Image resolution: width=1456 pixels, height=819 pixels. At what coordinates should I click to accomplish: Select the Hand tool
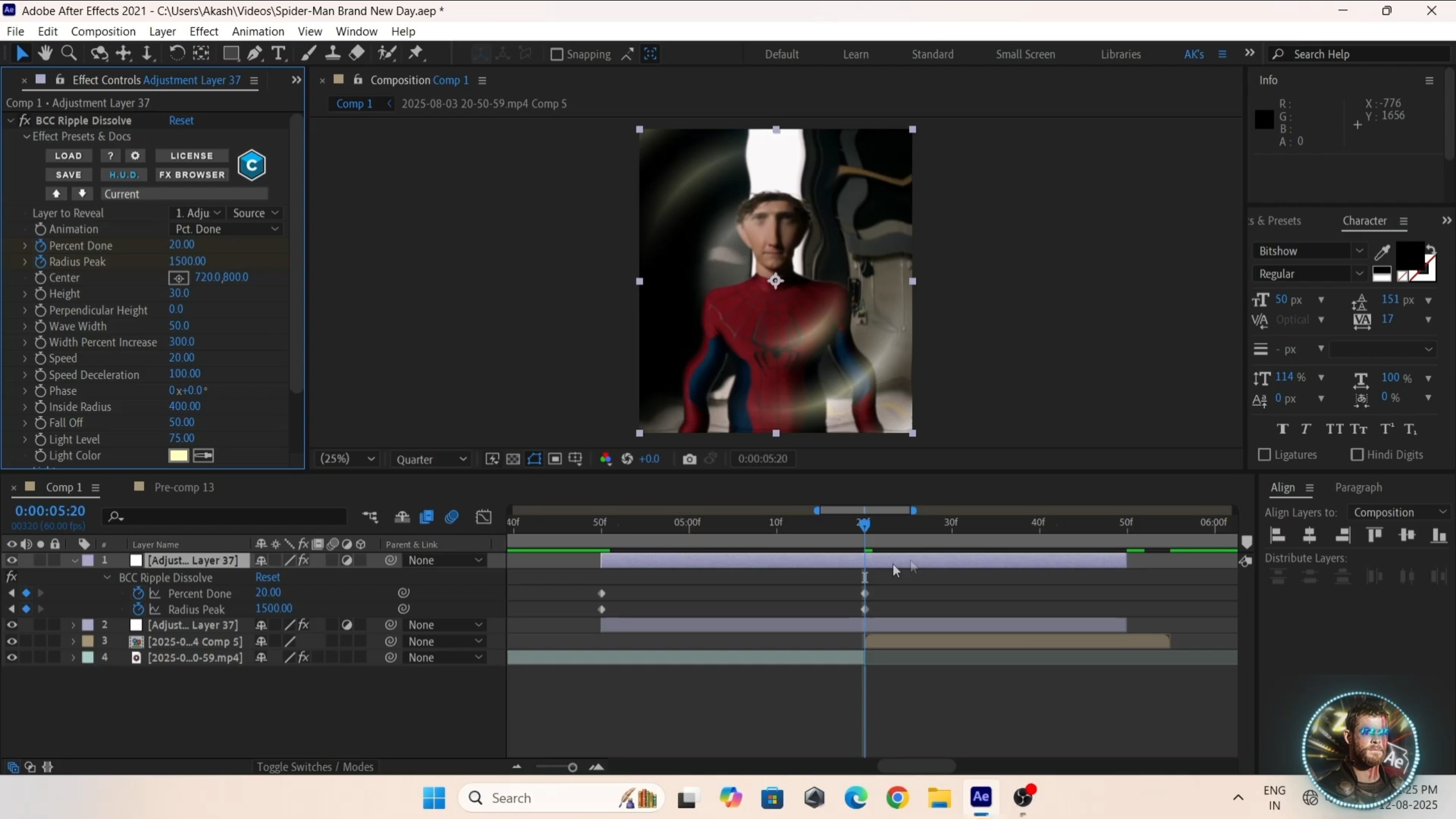[x=45, y=54]
